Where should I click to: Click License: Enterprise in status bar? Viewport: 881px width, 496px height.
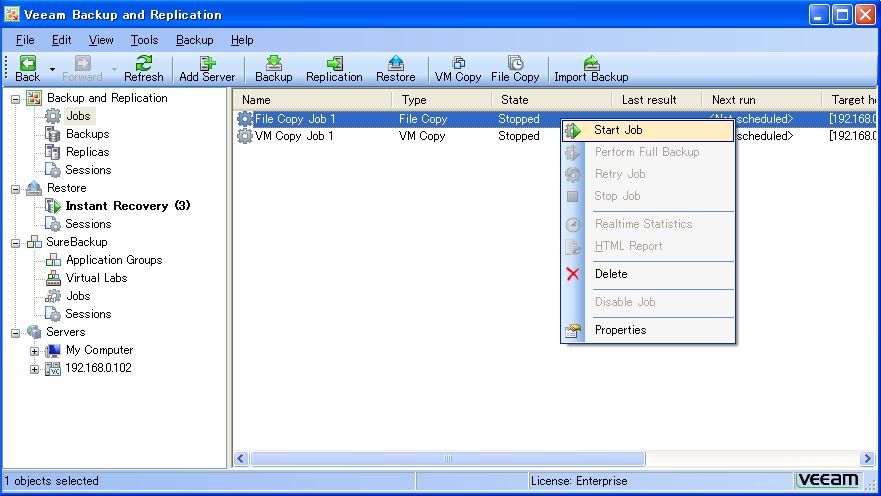point(579,481)
